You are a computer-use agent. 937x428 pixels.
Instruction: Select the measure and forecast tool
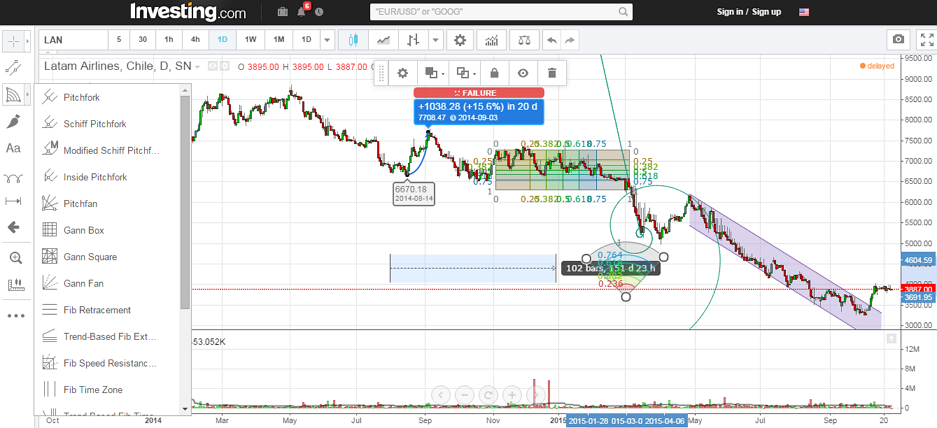pos(13,201)
